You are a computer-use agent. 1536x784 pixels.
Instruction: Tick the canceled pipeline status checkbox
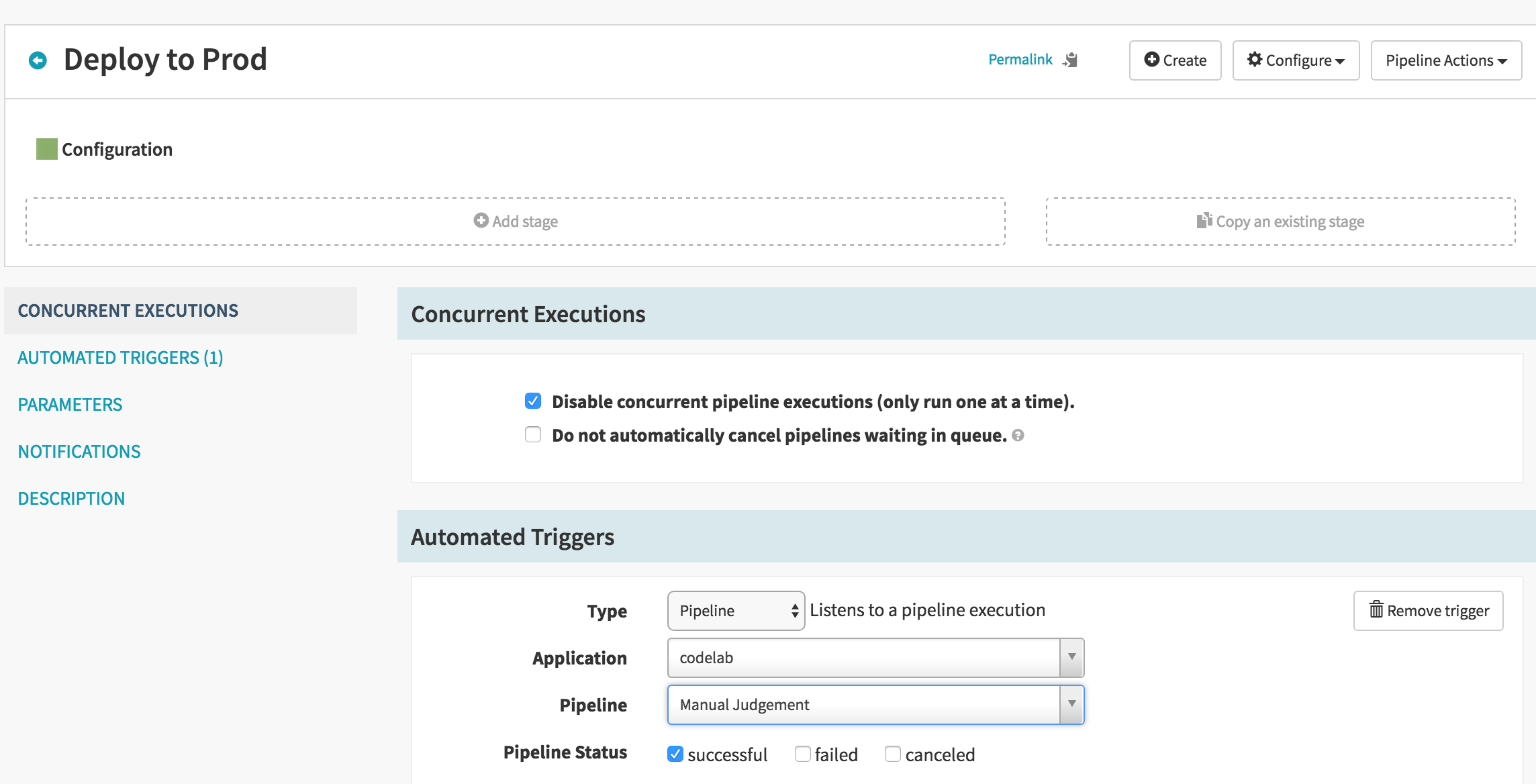coord(893,754)
